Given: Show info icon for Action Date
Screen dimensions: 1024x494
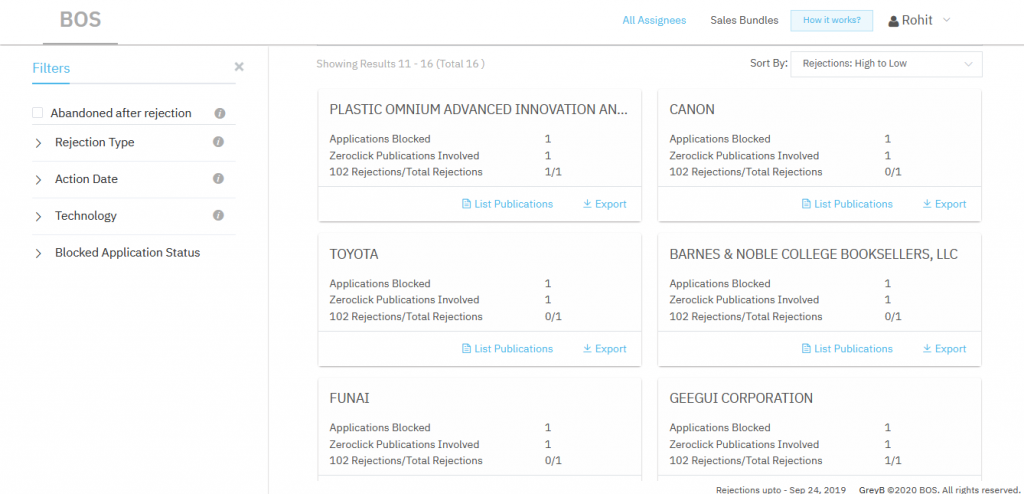Looking at the screenshot, I should (219, 178).
